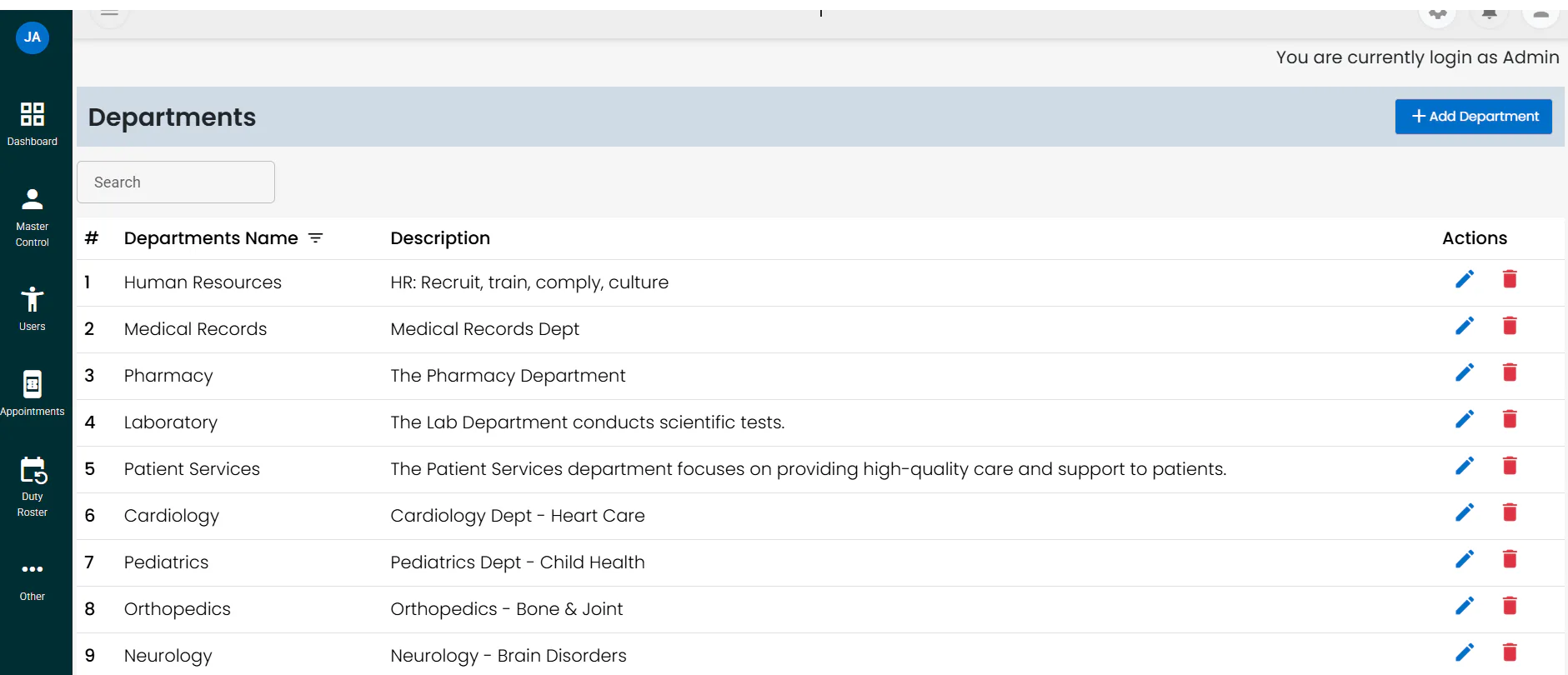Delete the Medical Records department

(1510, 326)
